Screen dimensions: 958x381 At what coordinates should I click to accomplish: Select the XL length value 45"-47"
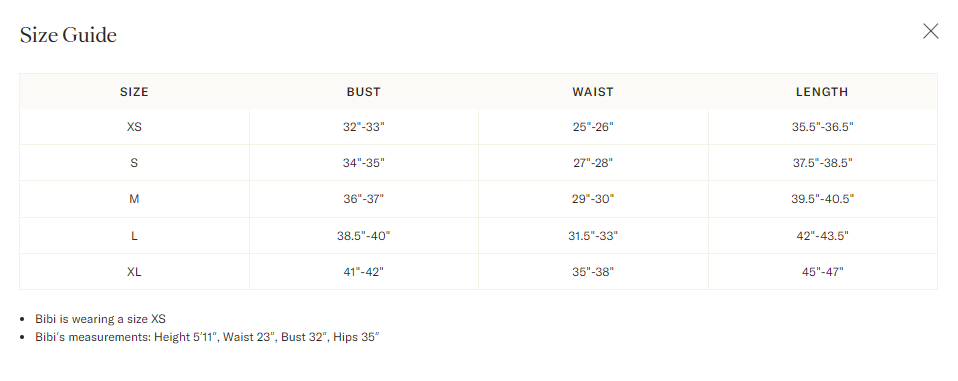(822, 272)
